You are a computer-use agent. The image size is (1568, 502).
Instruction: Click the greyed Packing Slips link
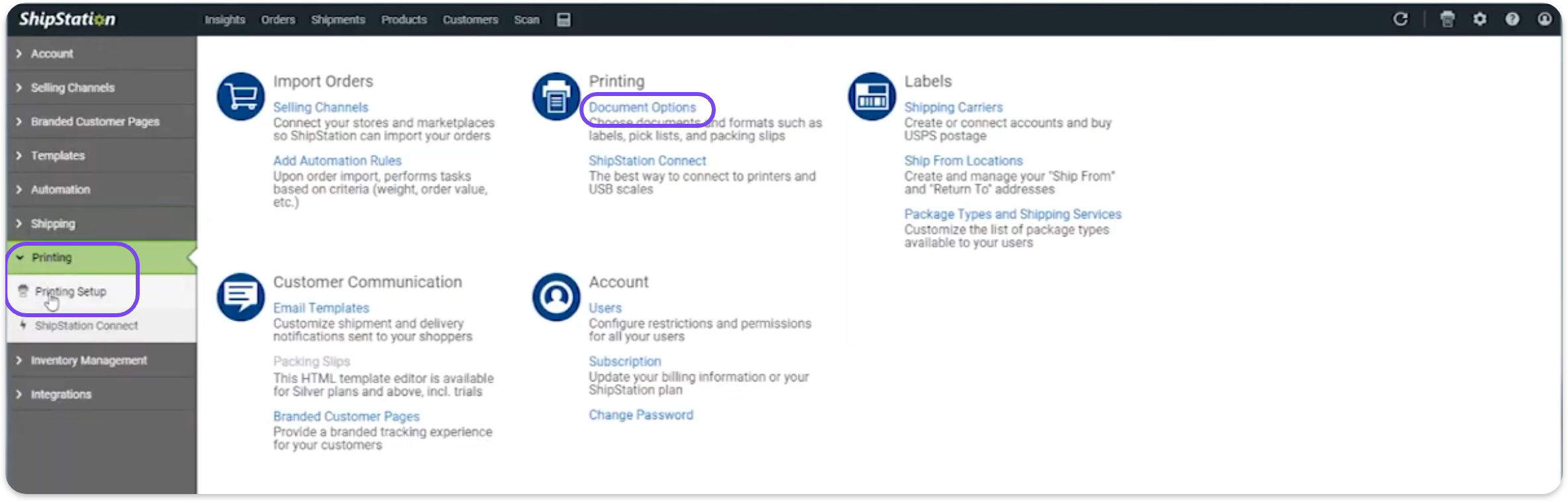click(x=311, y=362)
